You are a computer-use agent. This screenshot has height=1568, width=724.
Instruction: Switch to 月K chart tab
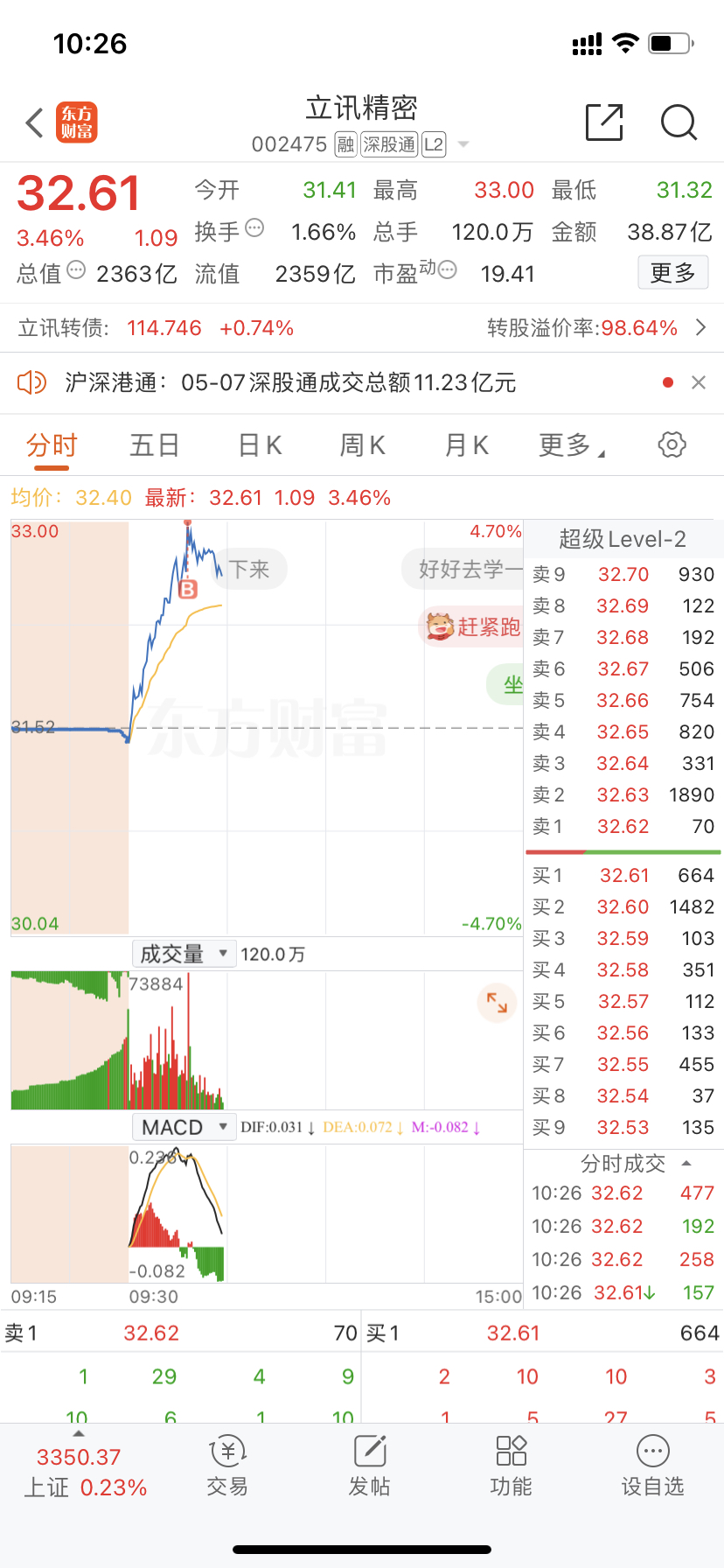467,445
